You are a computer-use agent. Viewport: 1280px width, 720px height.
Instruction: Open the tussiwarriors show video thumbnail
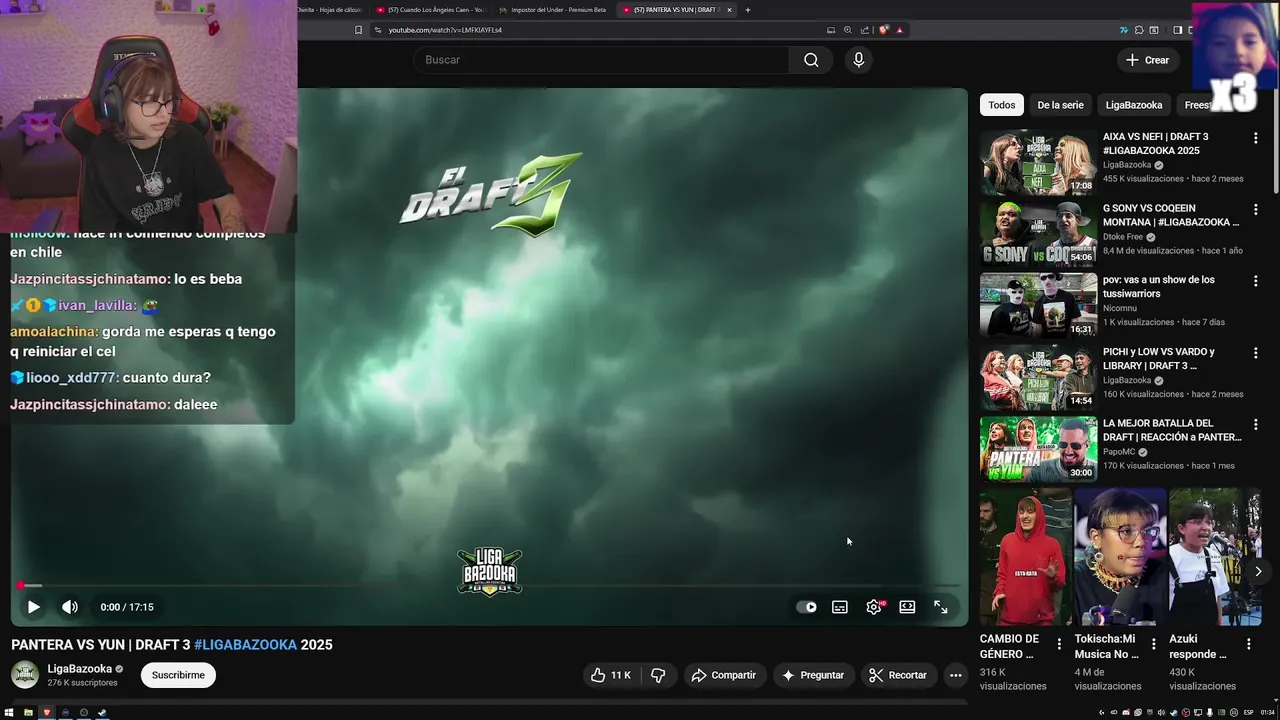click(x=1038, y=306)
